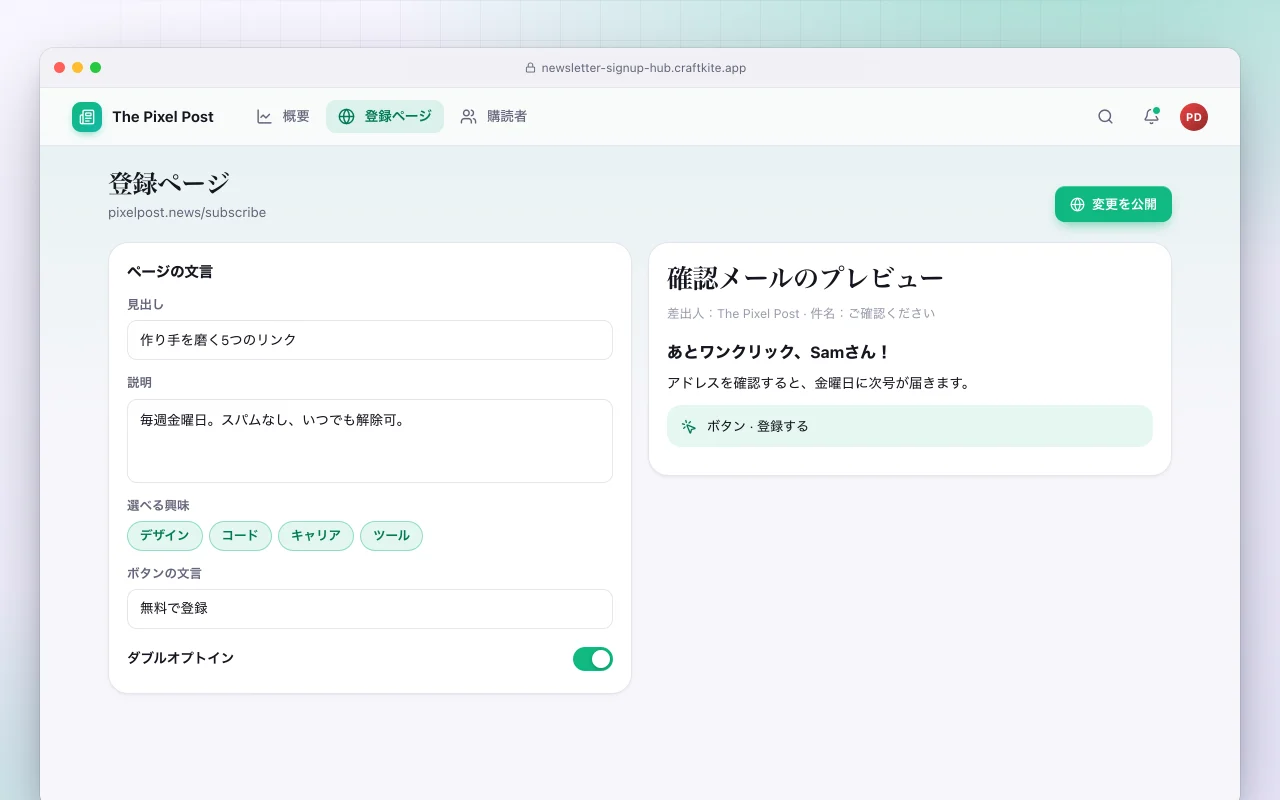Switch to the 購読者 tab
Screen dimensions: 1280x800
click(494, 117)
